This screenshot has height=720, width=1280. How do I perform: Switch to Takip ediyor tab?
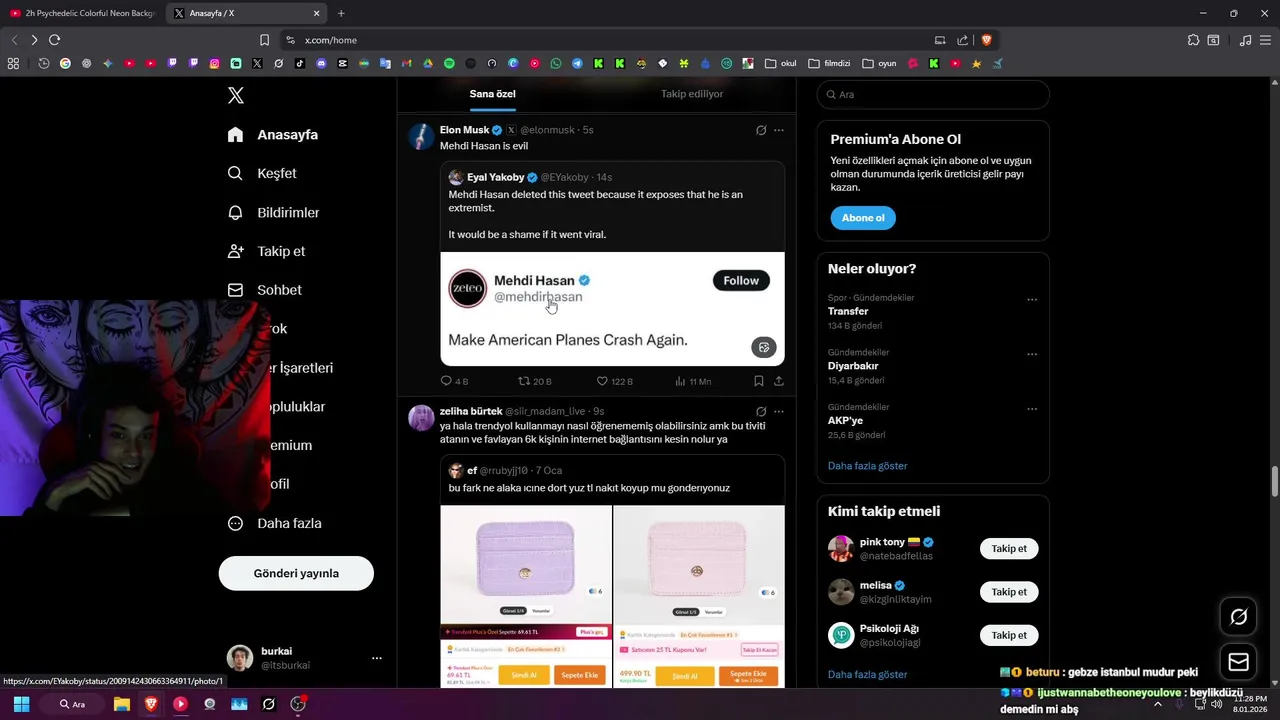pyautogui.click(x=692, y=94)
